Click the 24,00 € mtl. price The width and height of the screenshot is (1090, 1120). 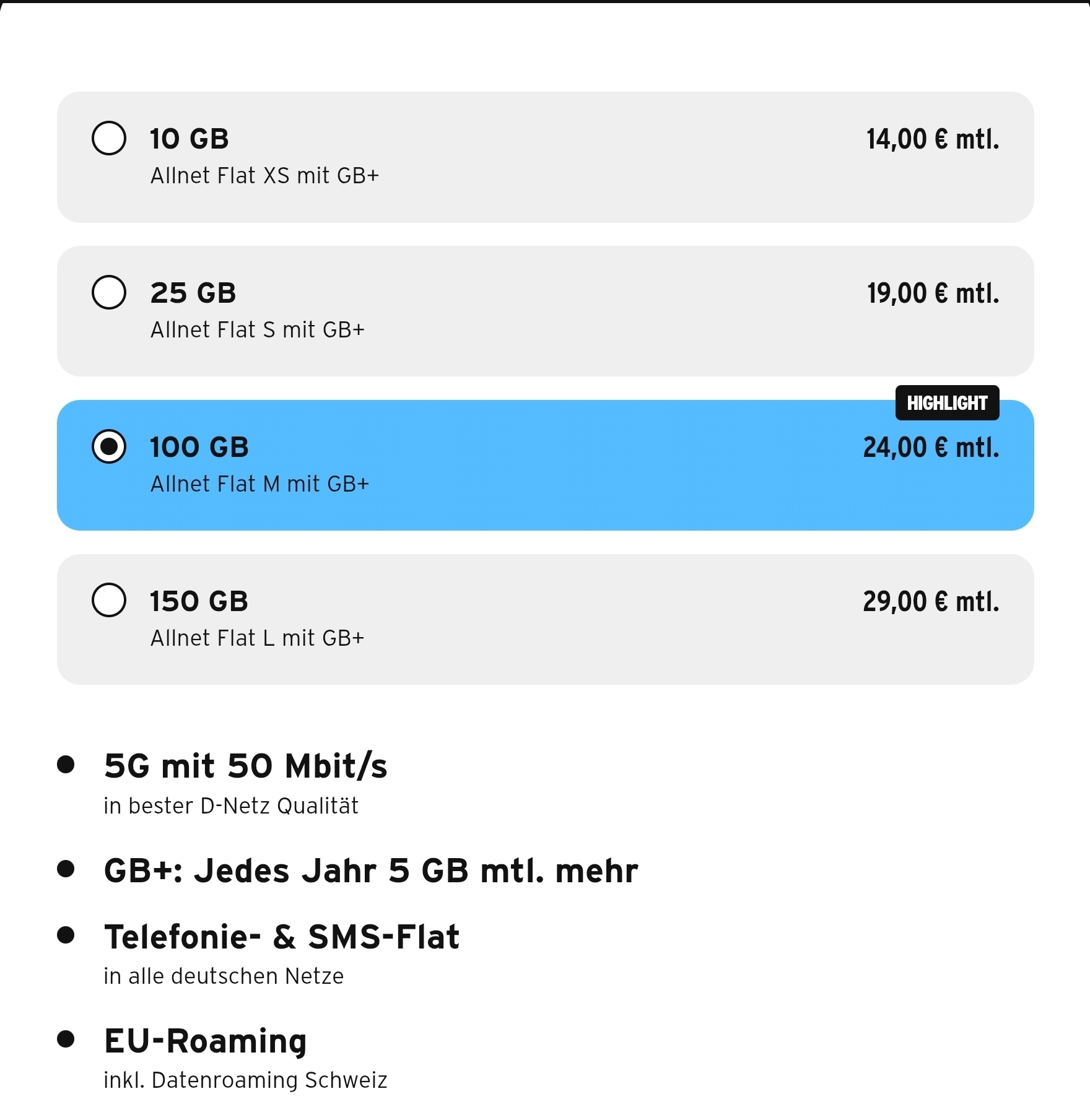click(x=931, y=448)
